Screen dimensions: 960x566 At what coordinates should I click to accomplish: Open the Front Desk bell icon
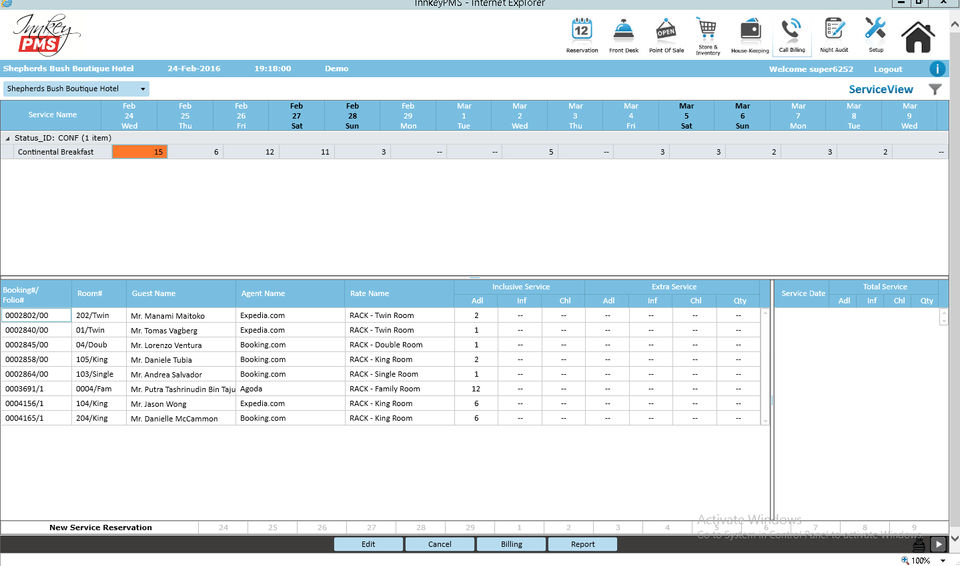[623, 35]
